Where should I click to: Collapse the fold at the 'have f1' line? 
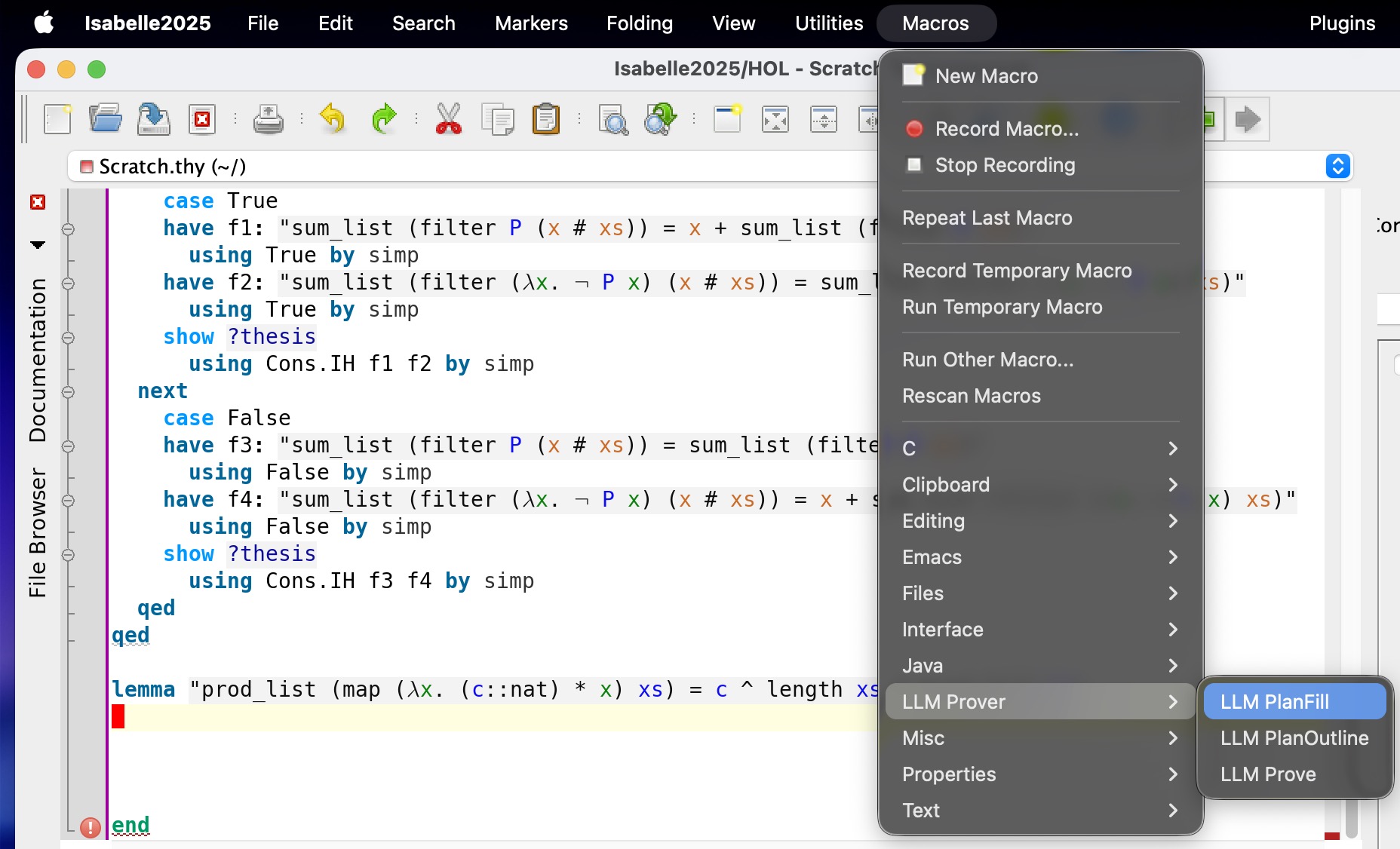[68, 229]
